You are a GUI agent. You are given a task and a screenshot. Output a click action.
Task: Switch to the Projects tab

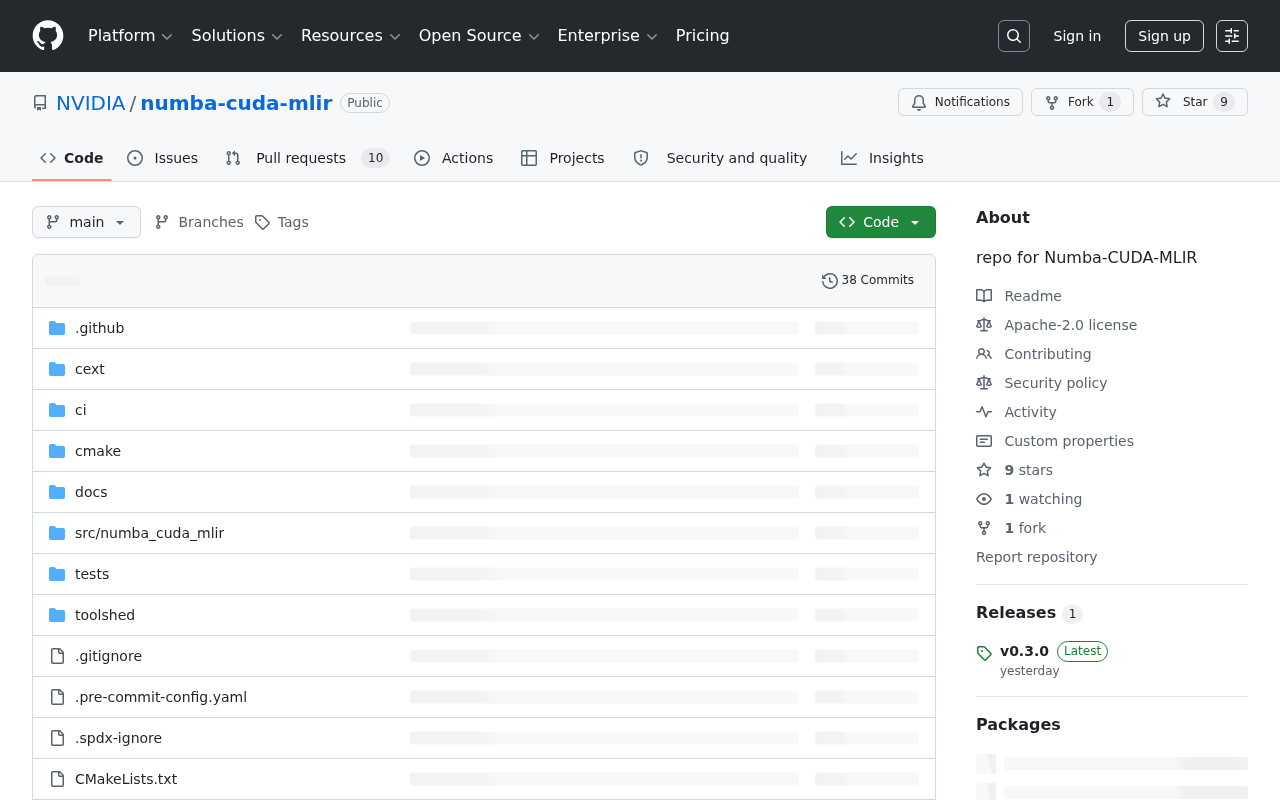tap(563, 158)
